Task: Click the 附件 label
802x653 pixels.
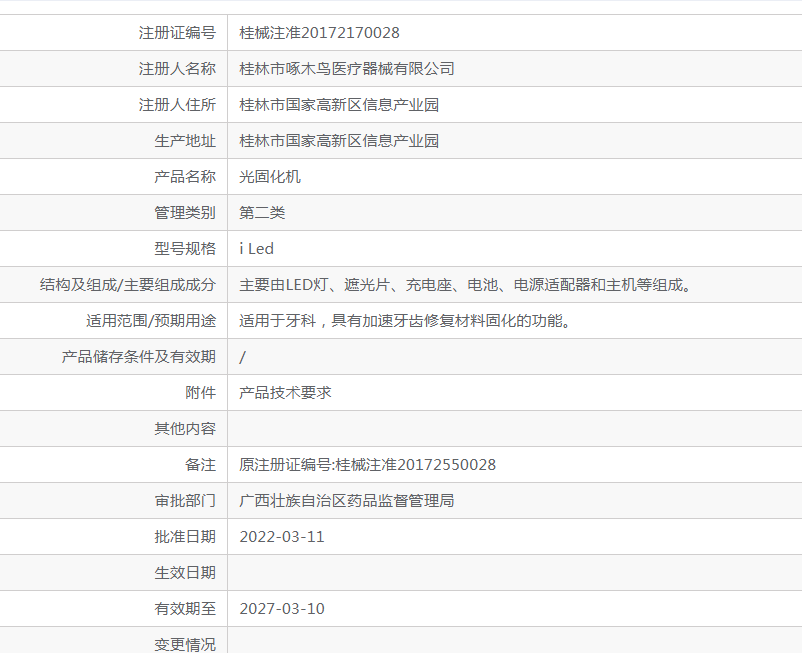Action: coord(200,393)
